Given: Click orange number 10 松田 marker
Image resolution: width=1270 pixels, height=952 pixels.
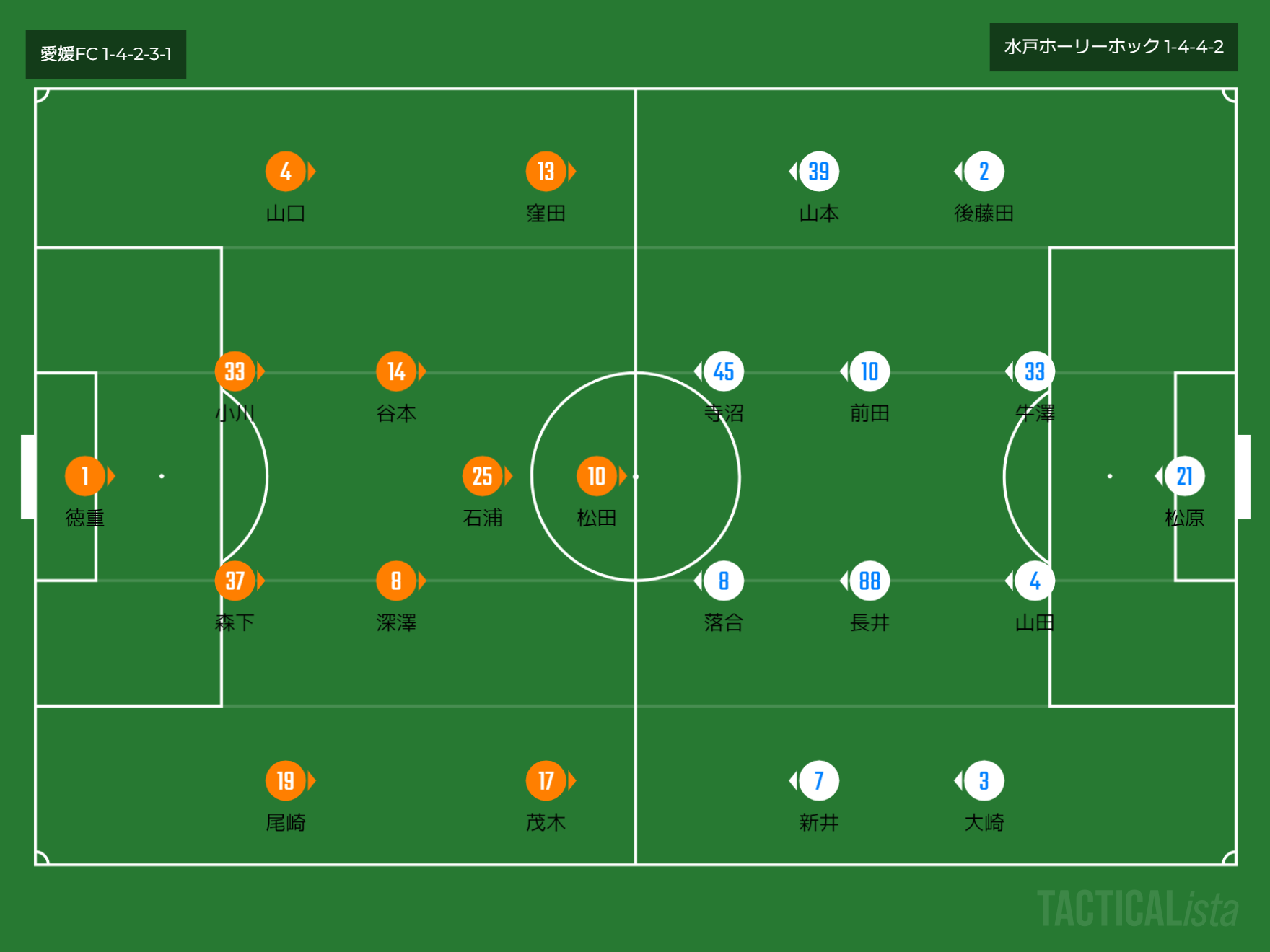Looking at the screenshot, I should (597, 476).
